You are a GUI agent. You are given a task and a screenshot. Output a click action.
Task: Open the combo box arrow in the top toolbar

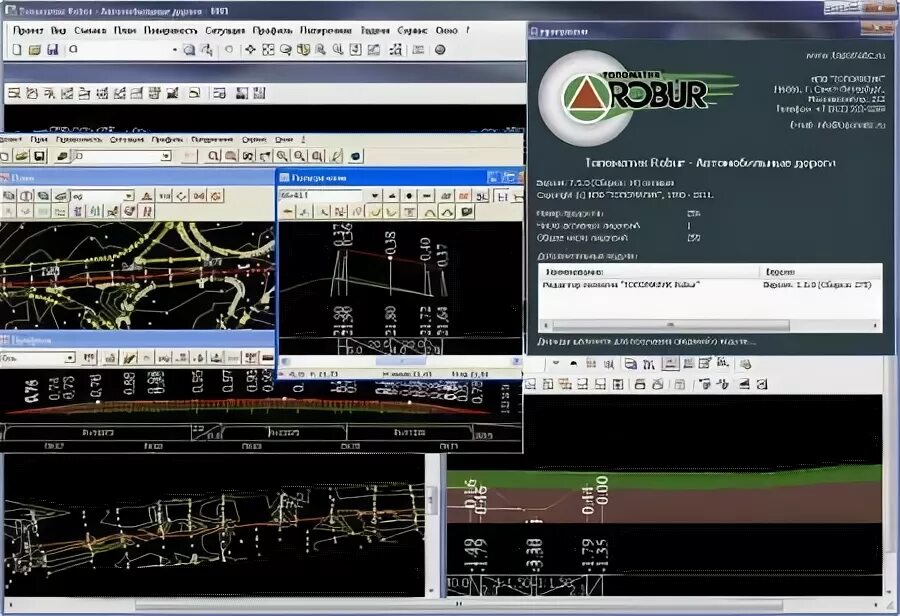pos(174,50)
